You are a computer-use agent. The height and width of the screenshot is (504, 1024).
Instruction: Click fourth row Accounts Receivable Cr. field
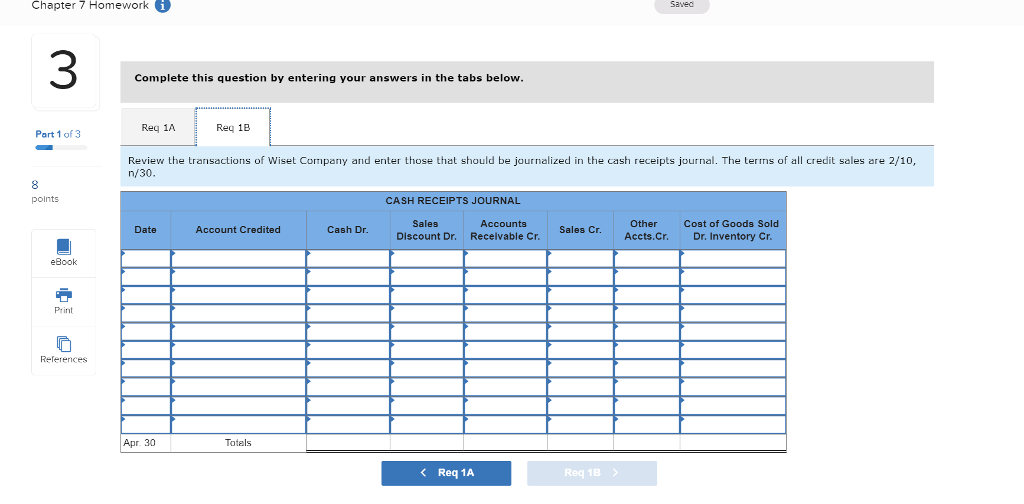click(505, 313)
